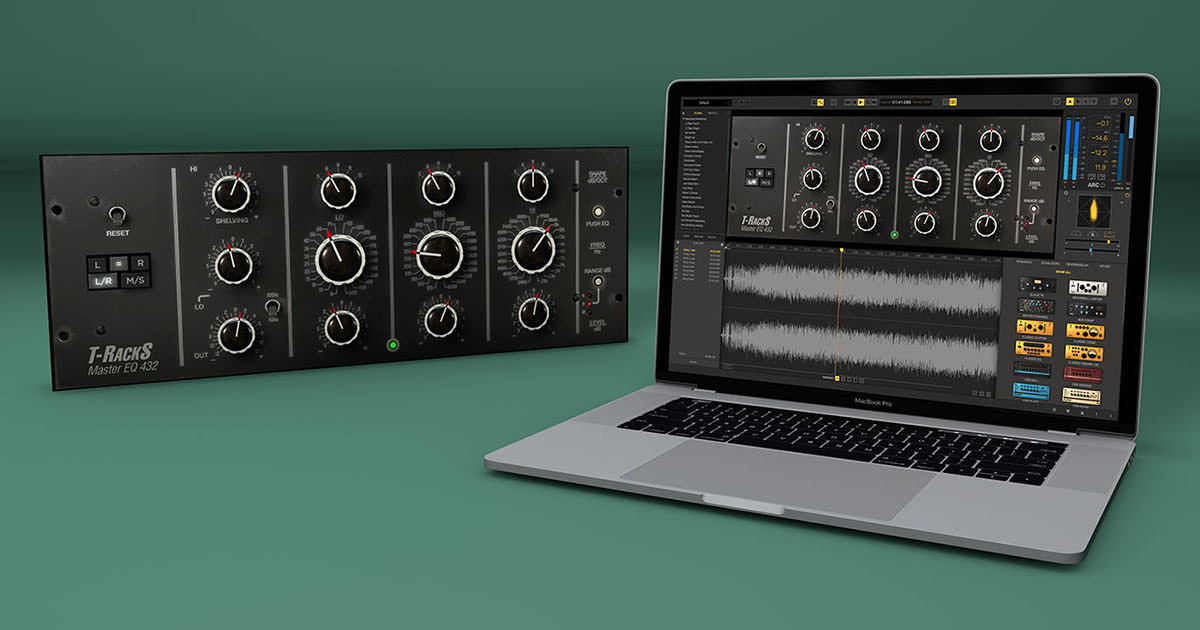
Task: Select the Classic Comp module thumbnail
Action: [x=1085, y=331]
